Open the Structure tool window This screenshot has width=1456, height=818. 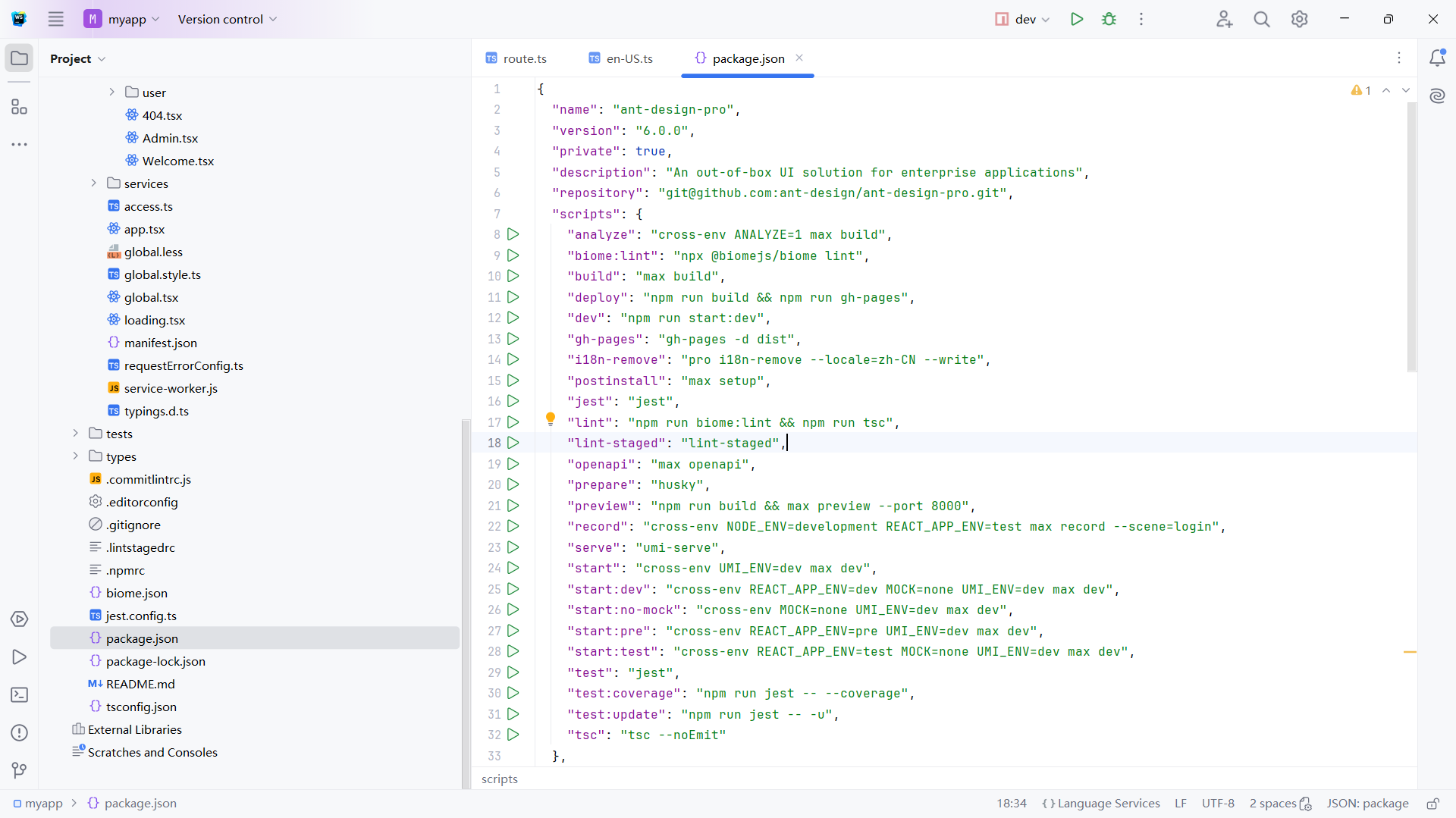click(19, 107)
